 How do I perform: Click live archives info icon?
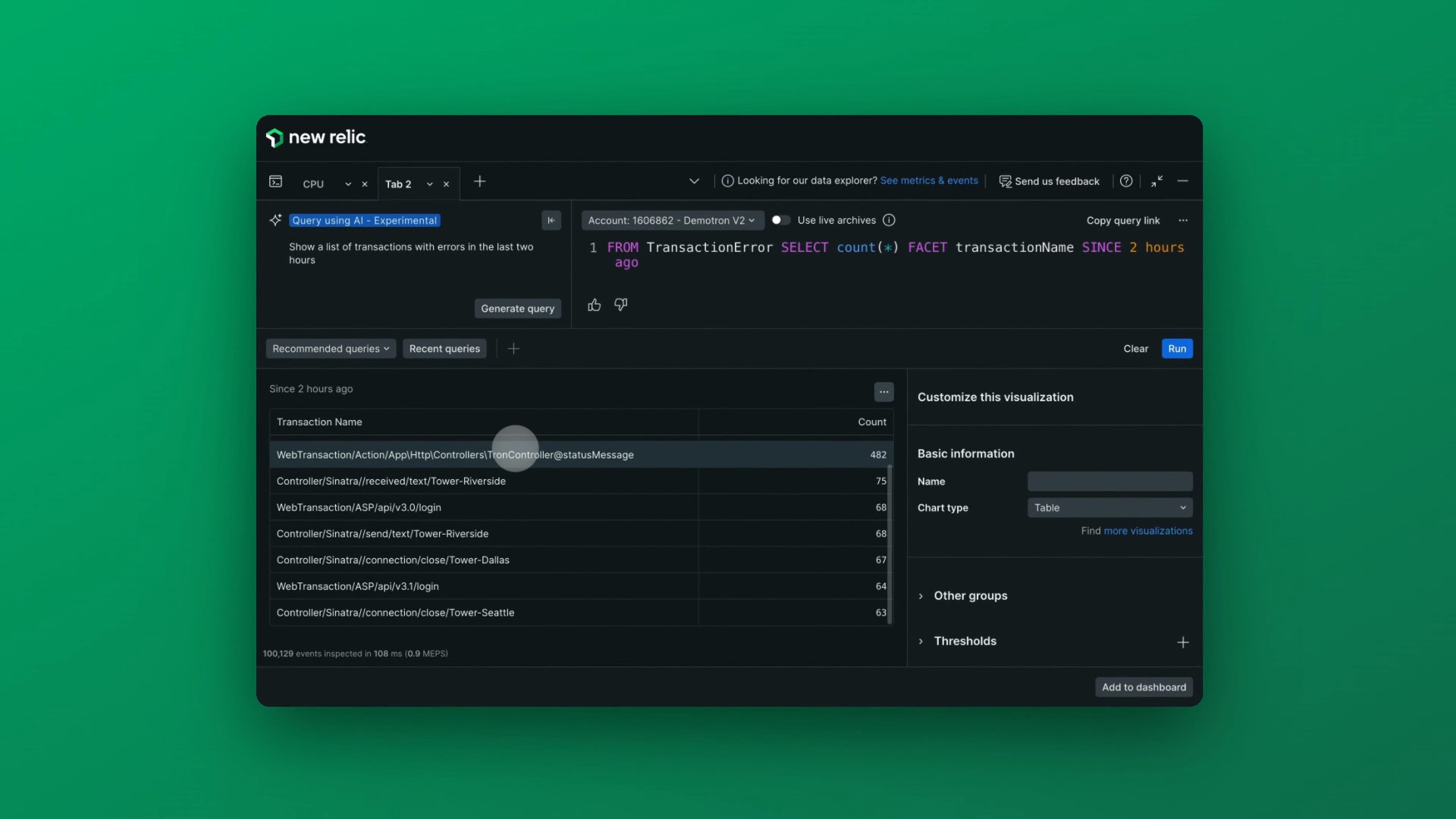890,221
